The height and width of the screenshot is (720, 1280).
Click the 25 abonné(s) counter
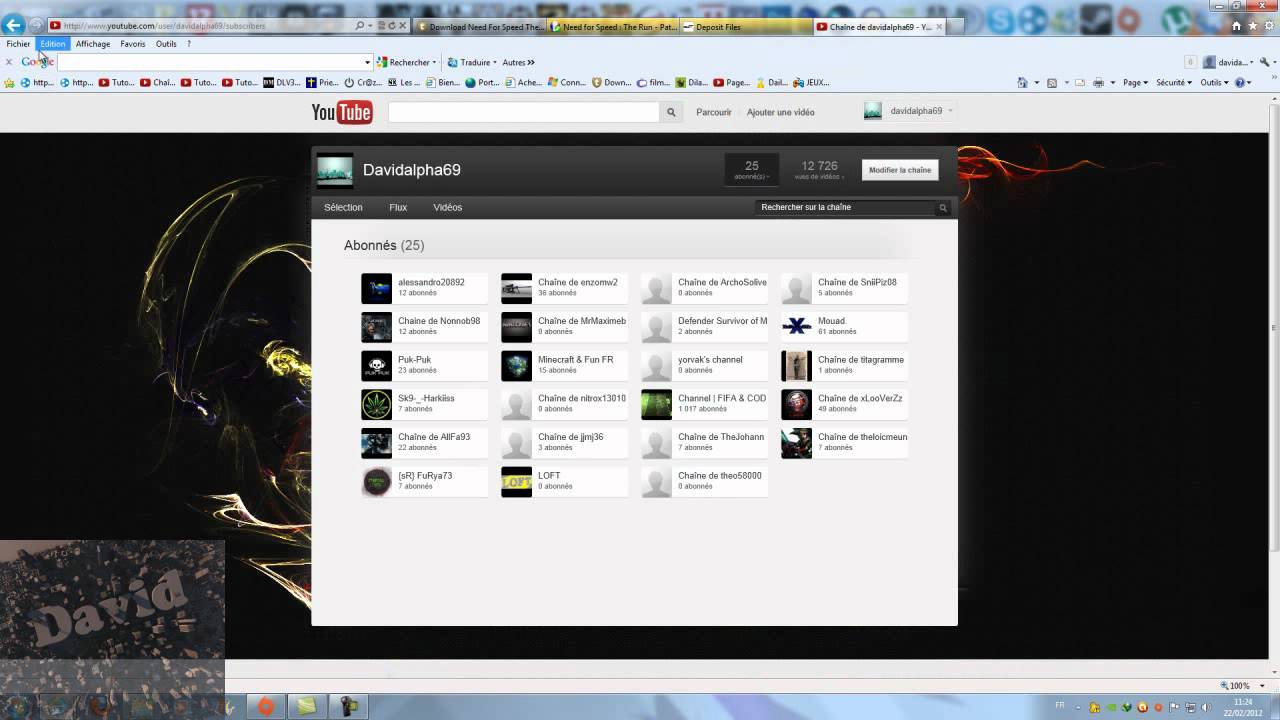pyautogui.click(x=752, y=170)
